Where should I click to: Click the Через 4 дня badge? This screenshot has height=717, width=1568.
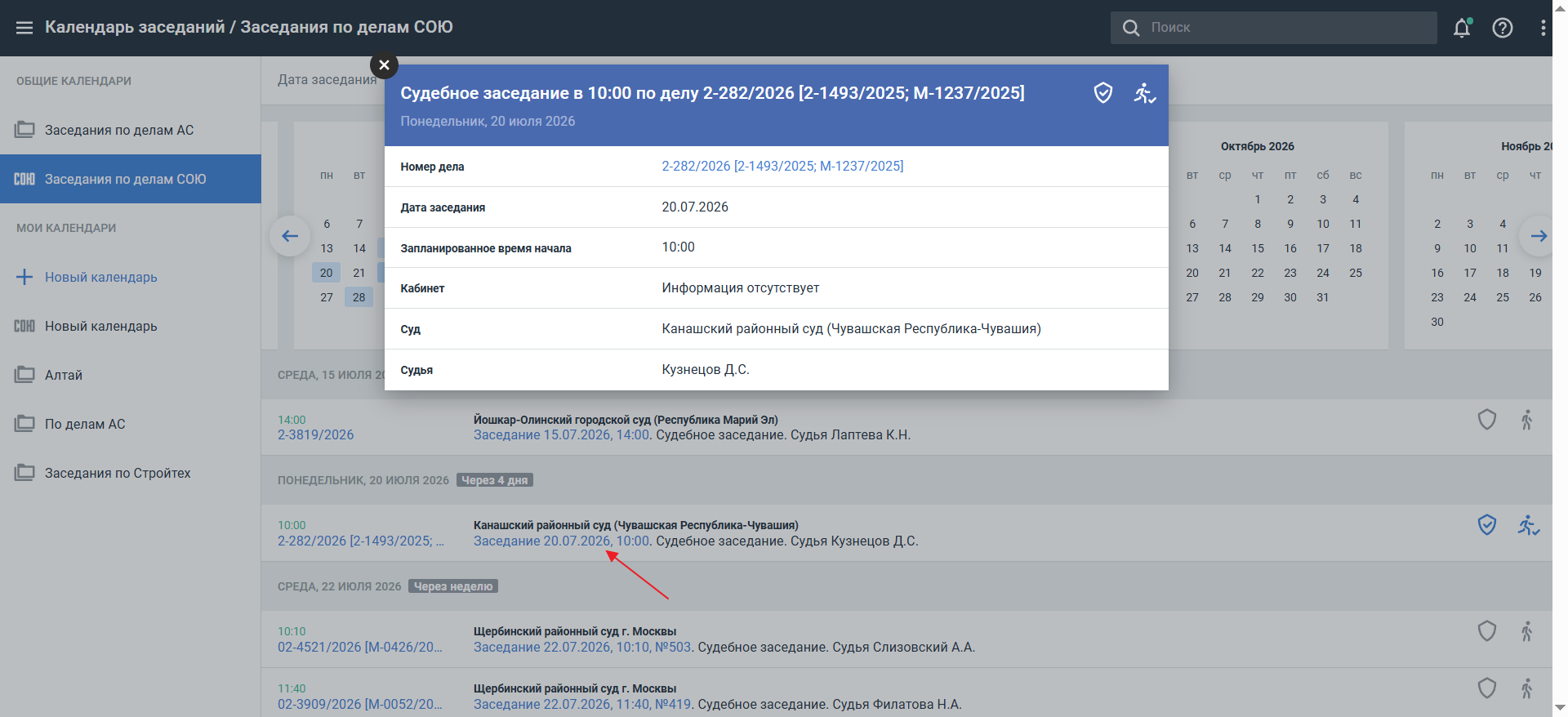495,480
